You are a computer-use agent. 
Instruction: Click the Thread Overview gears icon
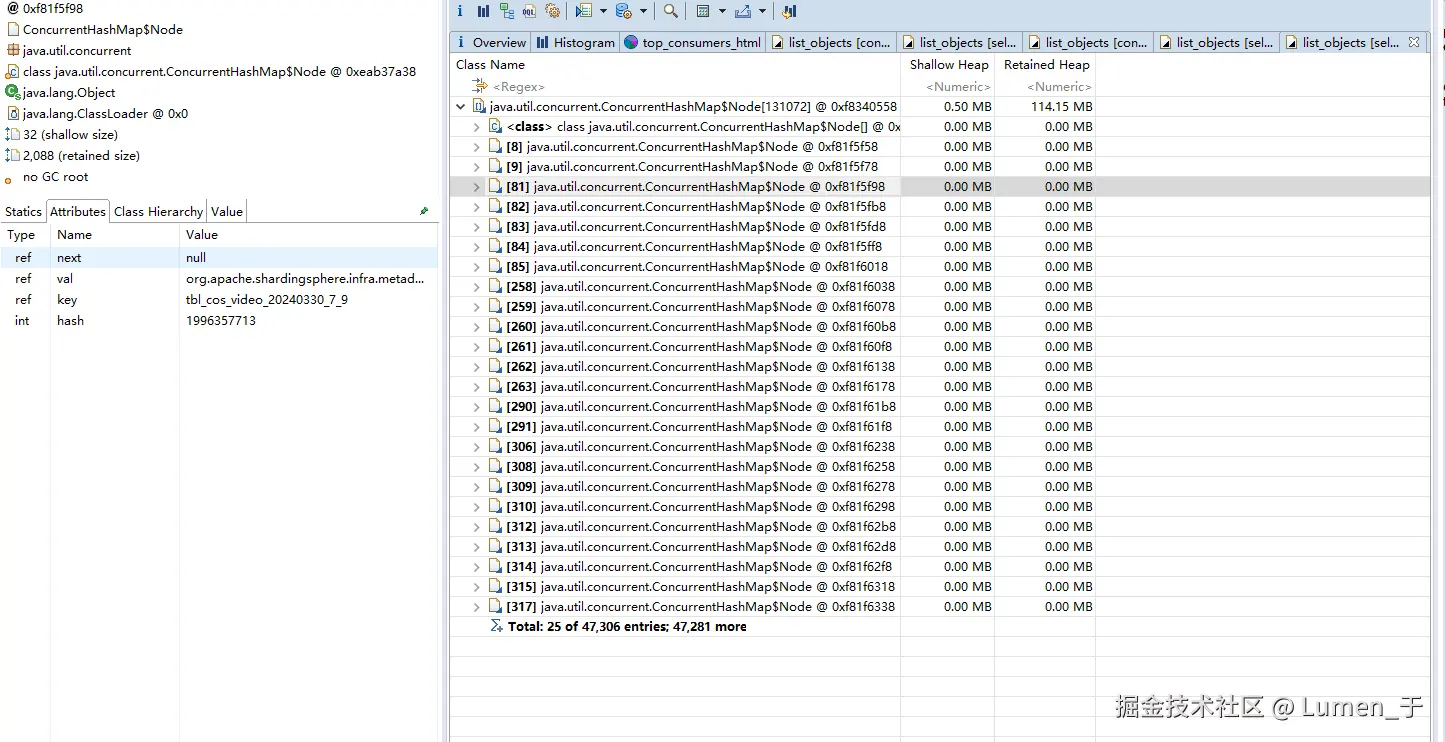coord(552,11)
